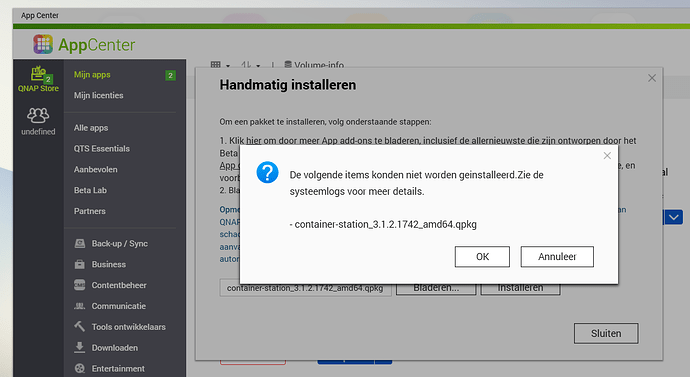The image size is (690, 377).
Task: Open Mijn licenties
Action: 99,95
